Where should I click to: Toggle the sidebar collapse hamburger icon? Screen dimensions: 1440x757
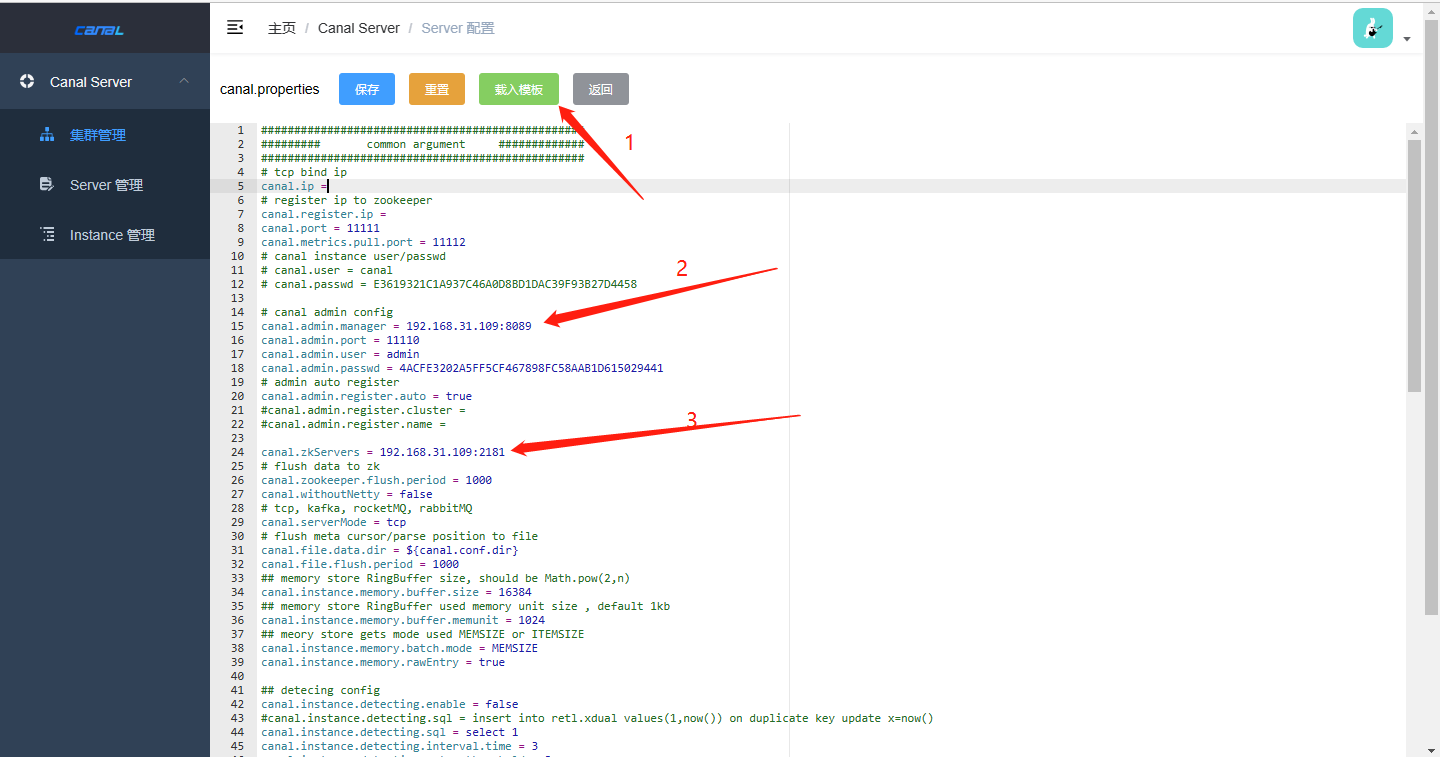235,28
